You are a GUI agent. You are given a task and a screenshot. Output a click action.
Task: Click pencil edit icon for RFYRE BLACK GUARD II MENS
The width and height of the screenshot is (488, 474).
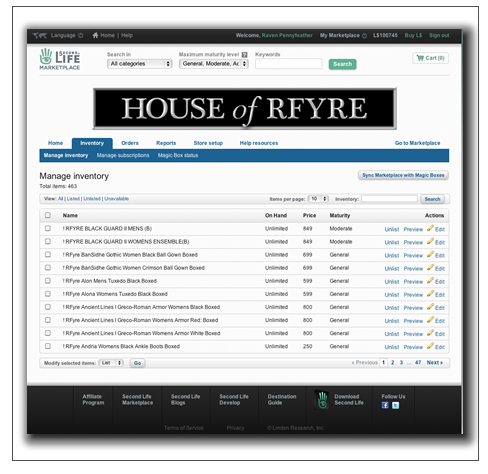[430, 228]
